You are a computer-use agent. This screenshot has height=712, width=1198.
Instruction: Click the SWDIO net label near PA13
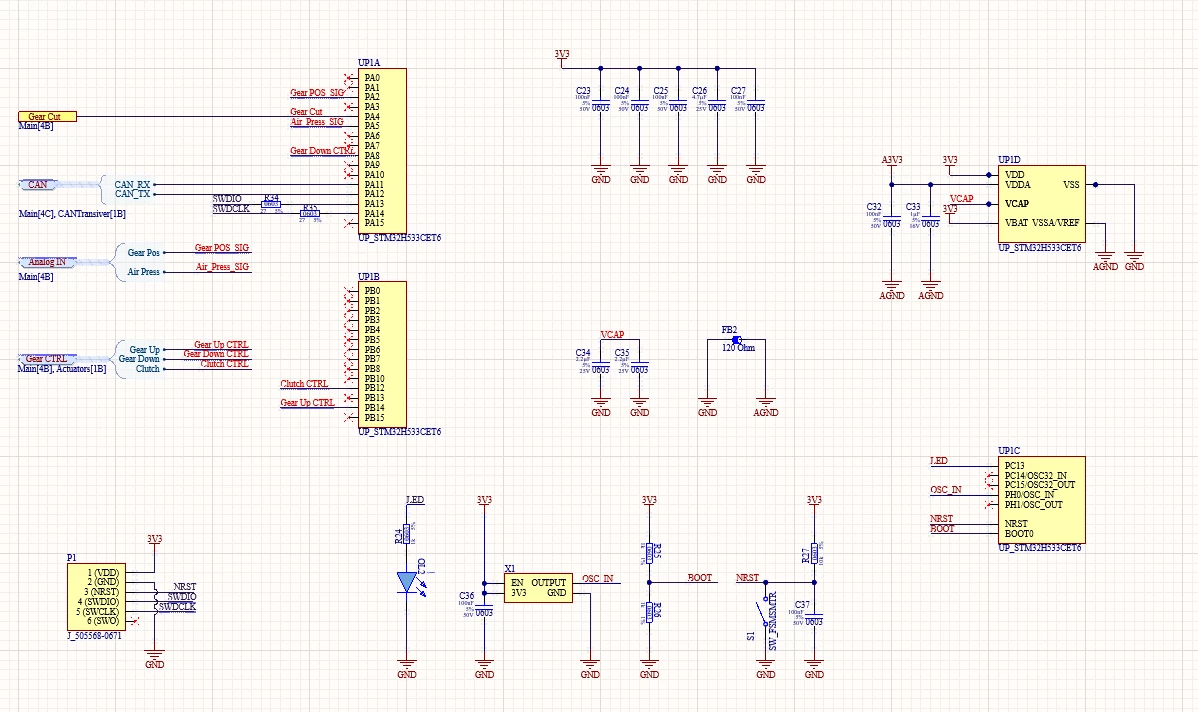pyautogui.click(x=227, y=199)
